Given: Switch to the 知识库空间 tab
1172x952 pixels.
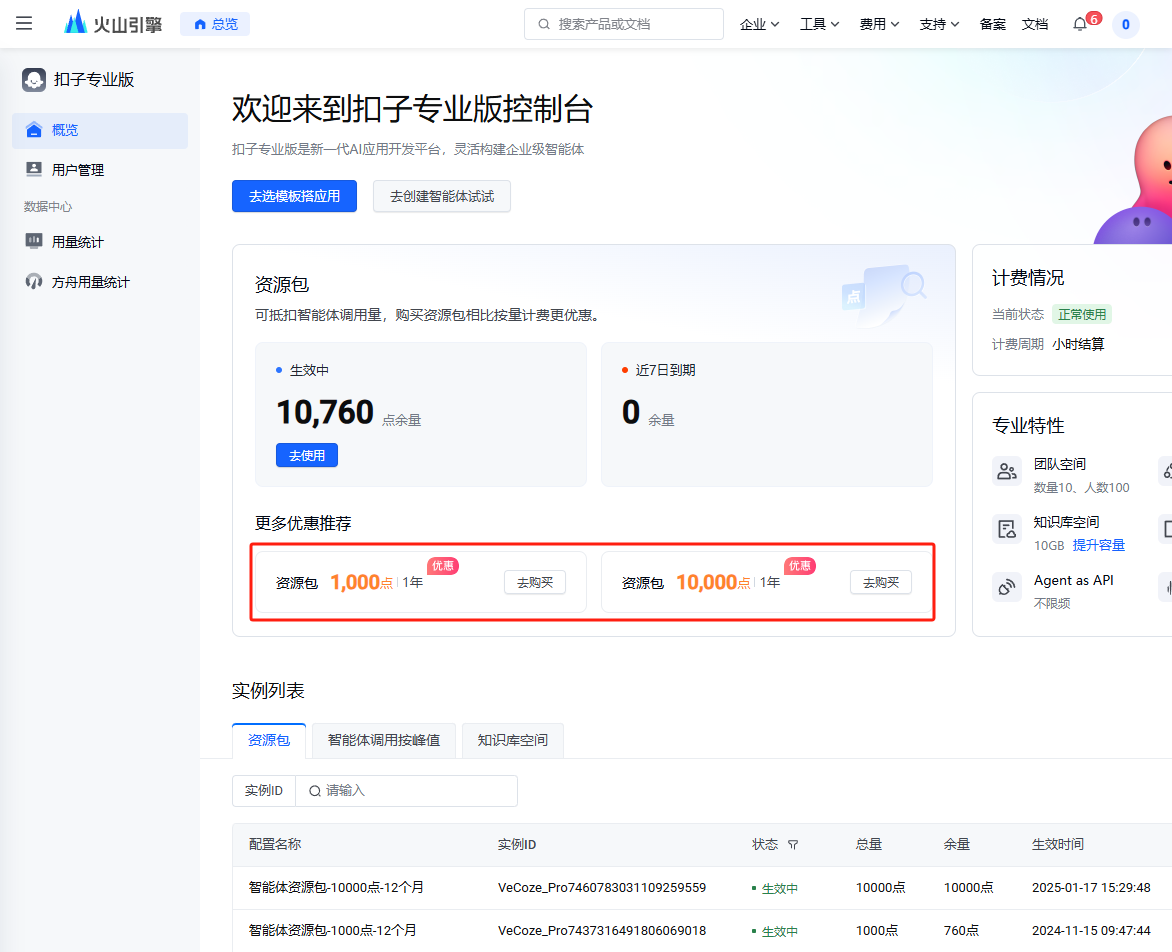Looking at the screenshot, I should pos(513,740).
